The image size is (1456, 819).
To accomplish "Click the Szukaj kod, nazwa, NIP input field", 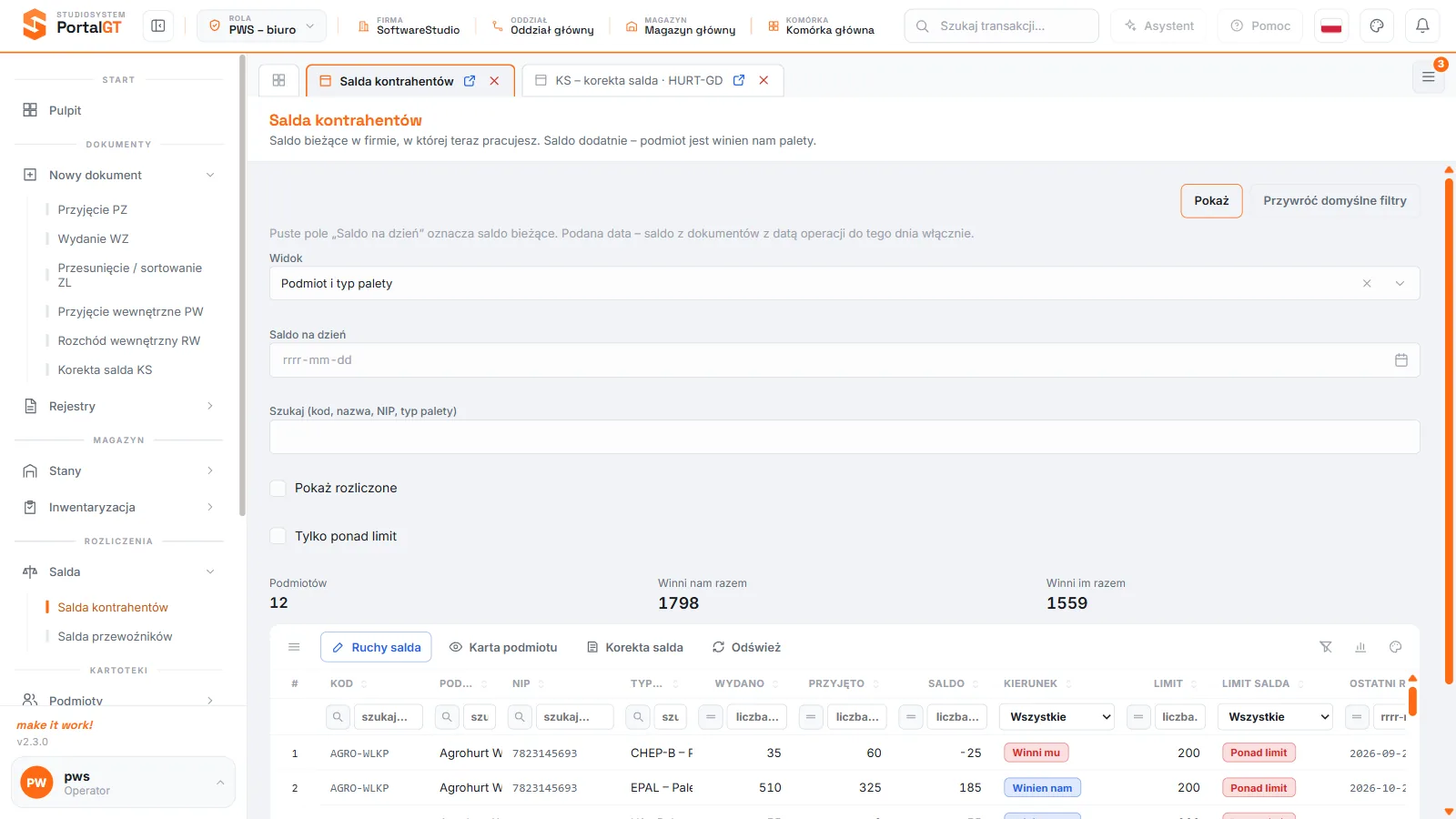I will coord(844,437).
